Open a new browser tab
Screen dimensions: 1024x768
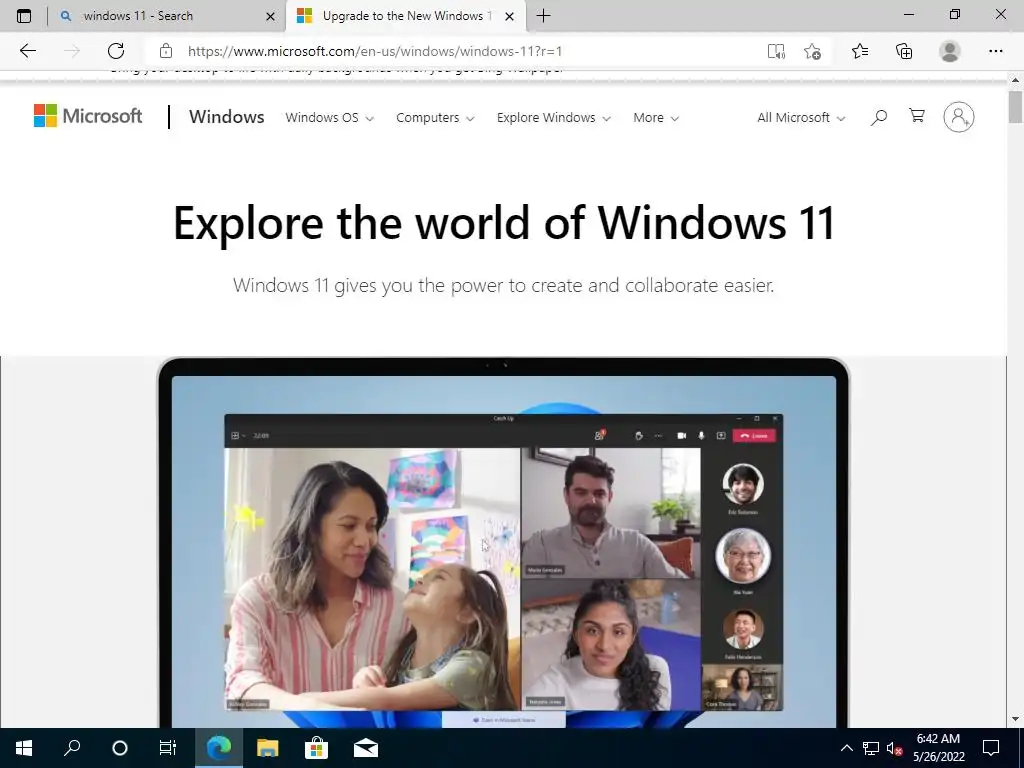click(543, 16)
